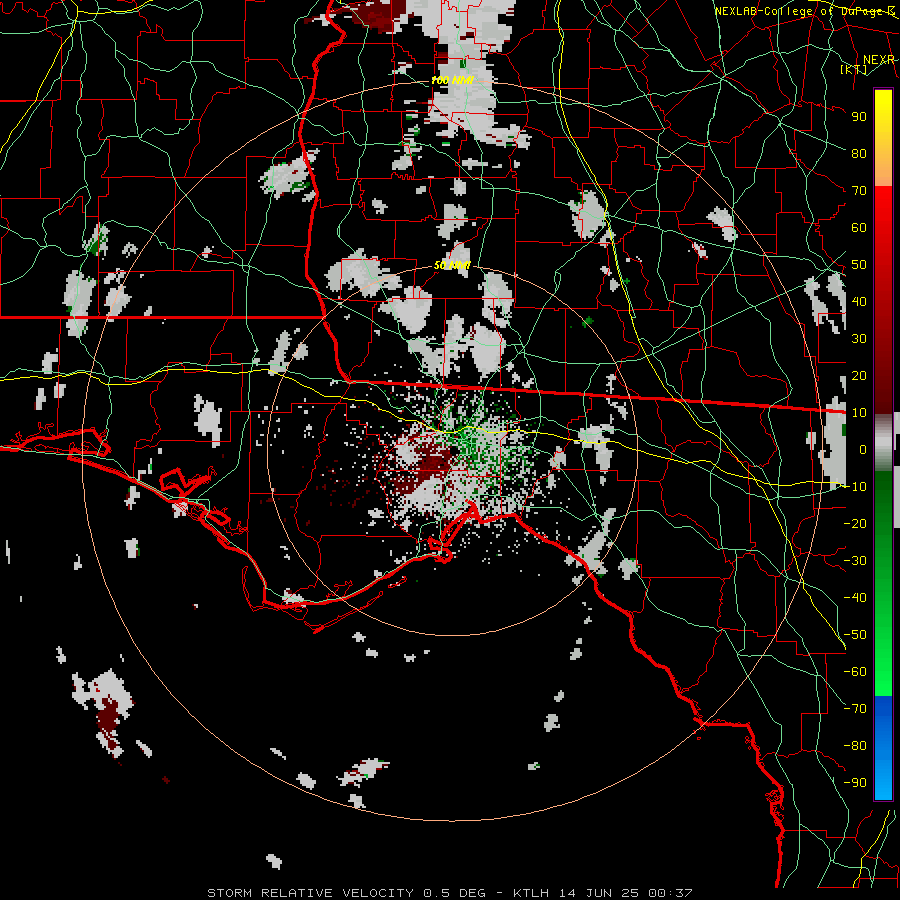
Task: Click the 0.5 DEG tilt text
Action: [x=455, y=893]
